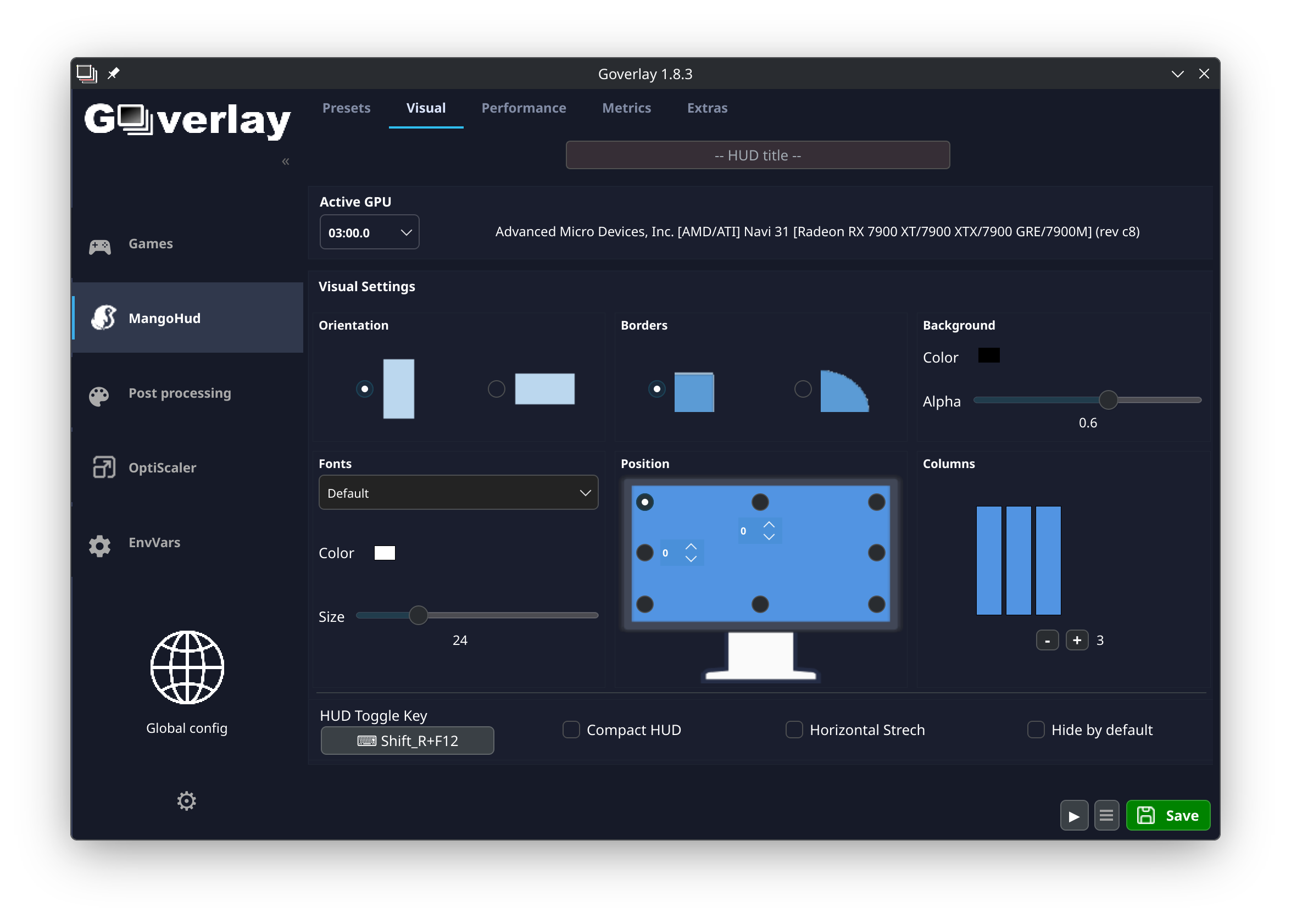The width and height of the screenshot is (1291, 924).
Task: Click the Goverlay app icon in titlebar
Action: coord(86,74)
